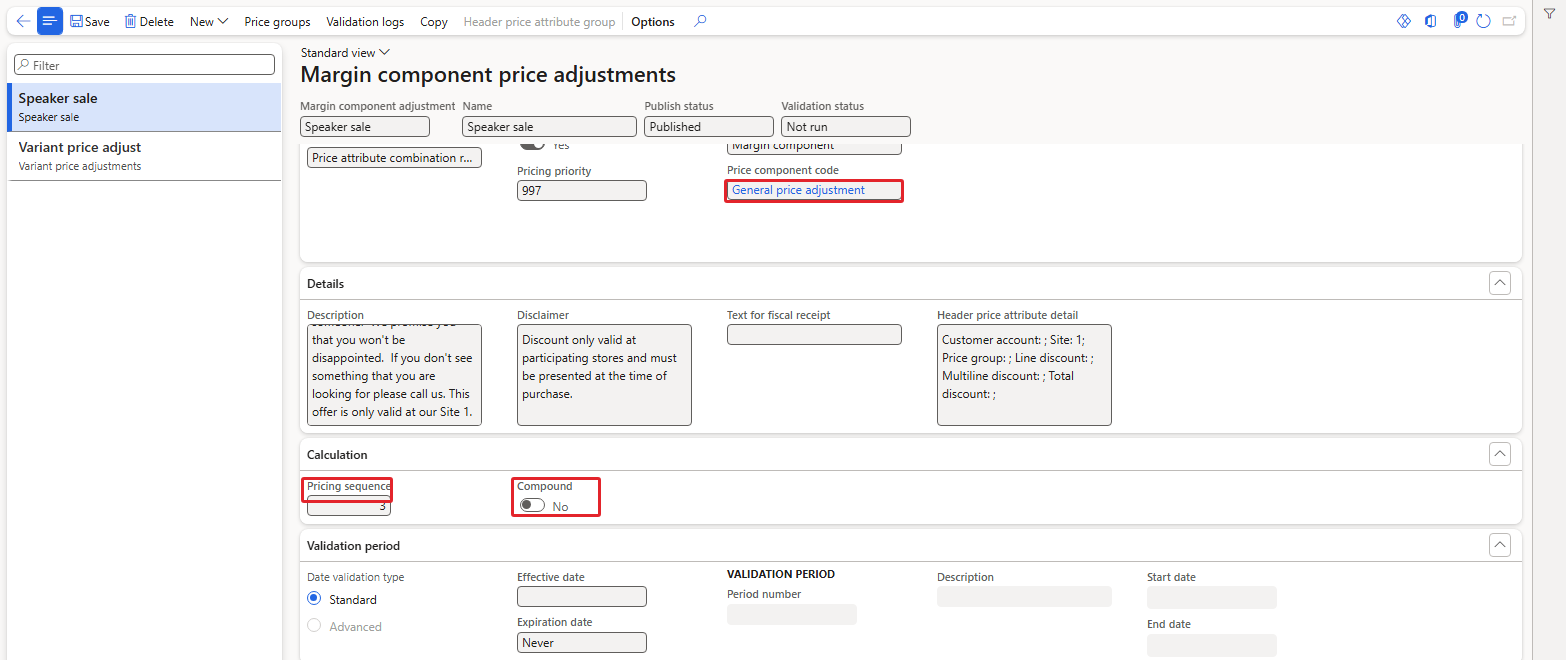Select the Speaker sale list record
Image resolution: width=1566 pixels, height=660 pixels.
[x=144, y=107]
